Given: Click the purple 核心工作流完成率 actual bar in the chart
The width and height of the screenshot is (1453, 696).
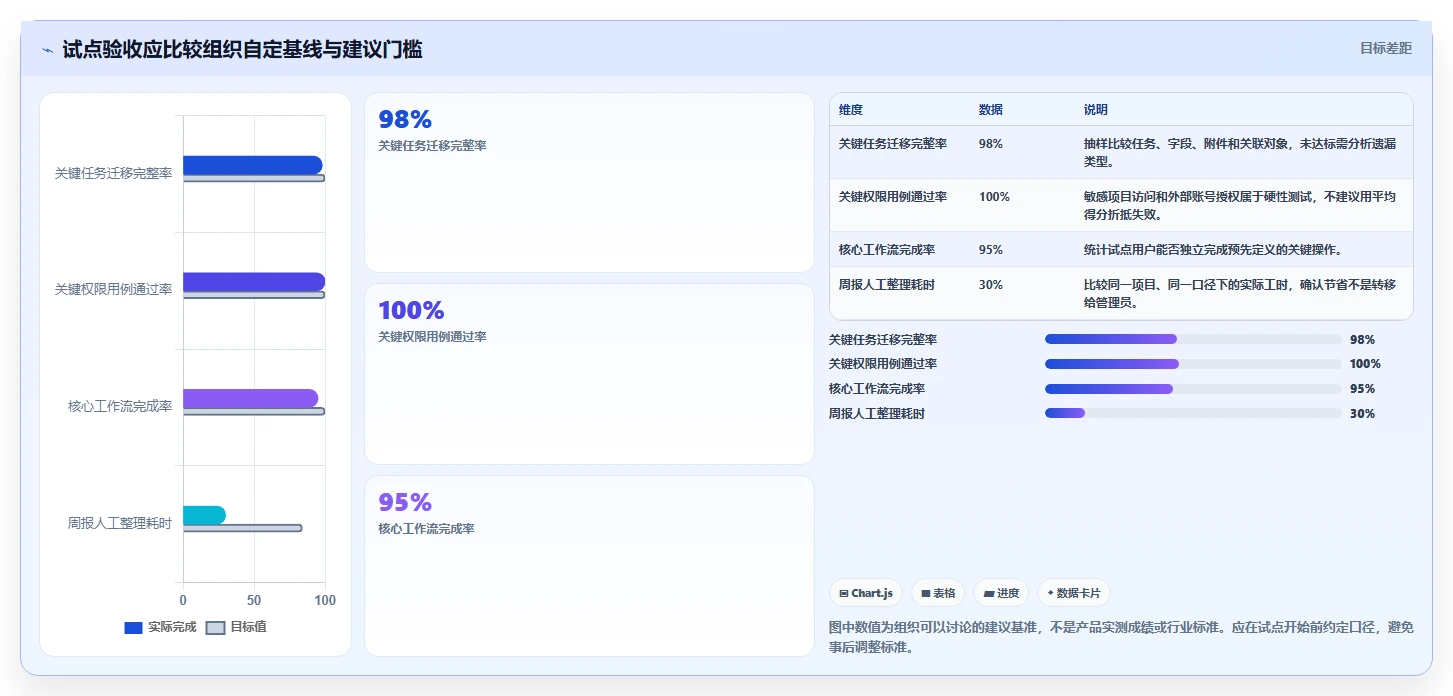Looking at the screenshot, I should pyautogui.click(x=250, y=398).
